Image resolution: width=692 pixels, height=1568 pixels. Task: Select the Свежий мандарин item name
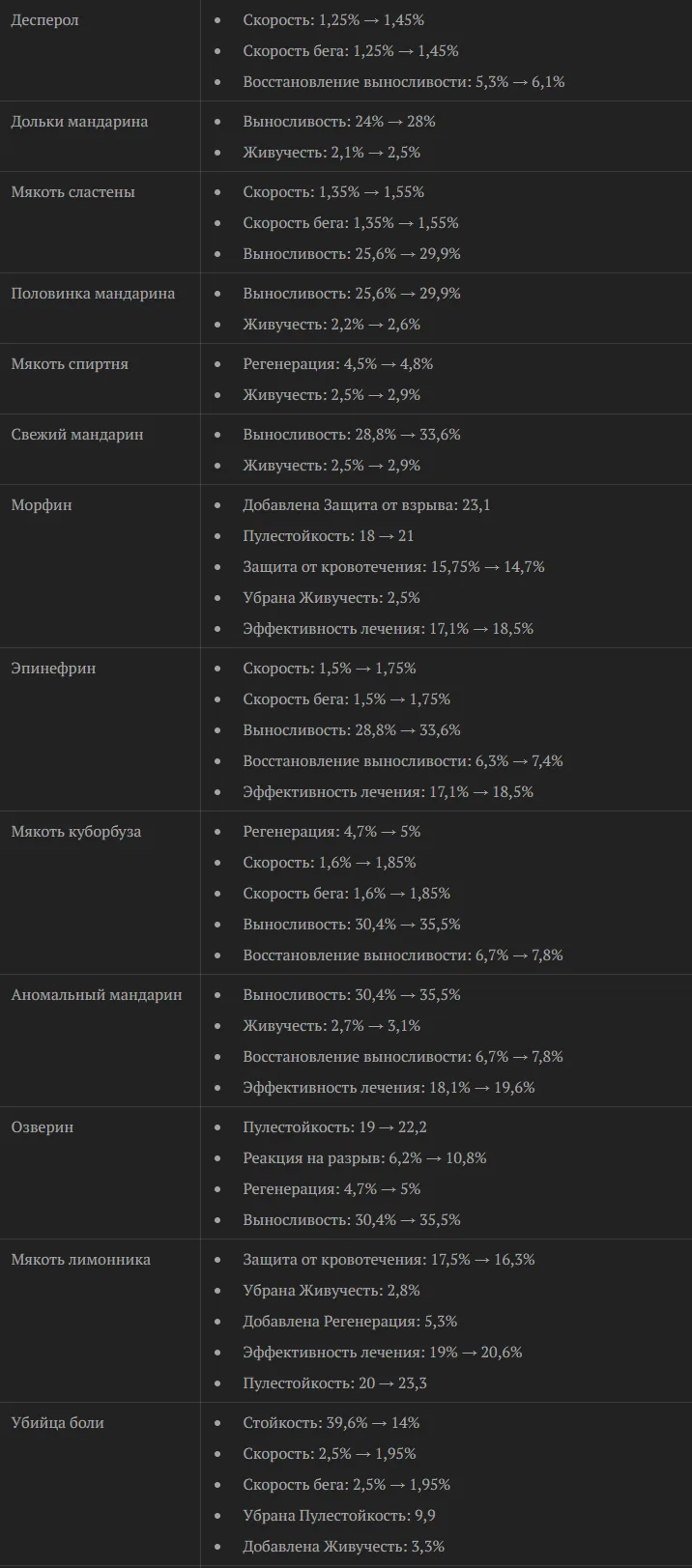click(77, 435)
